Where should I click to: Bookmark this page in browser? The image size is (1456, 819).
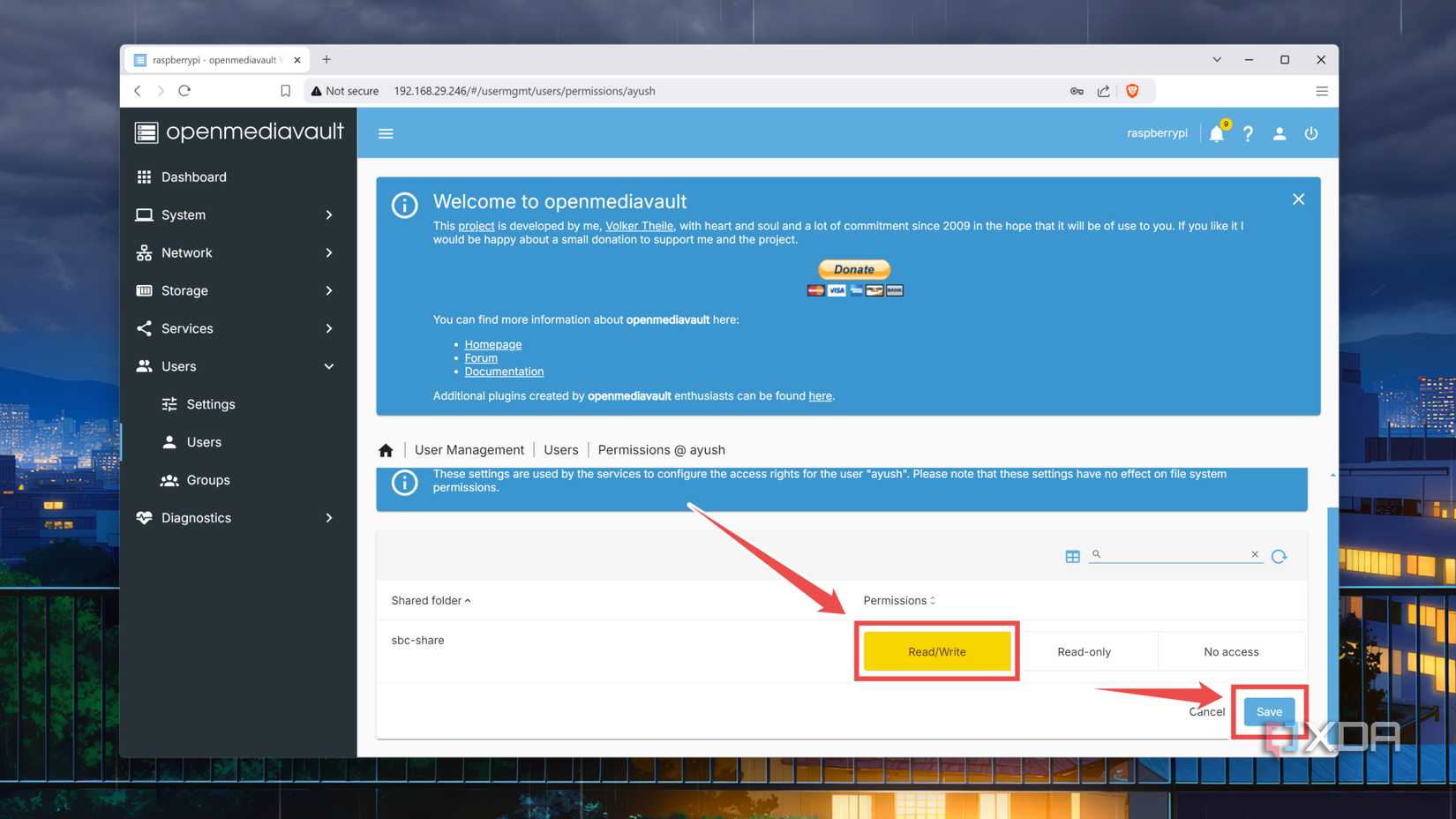tap(285, 91)
